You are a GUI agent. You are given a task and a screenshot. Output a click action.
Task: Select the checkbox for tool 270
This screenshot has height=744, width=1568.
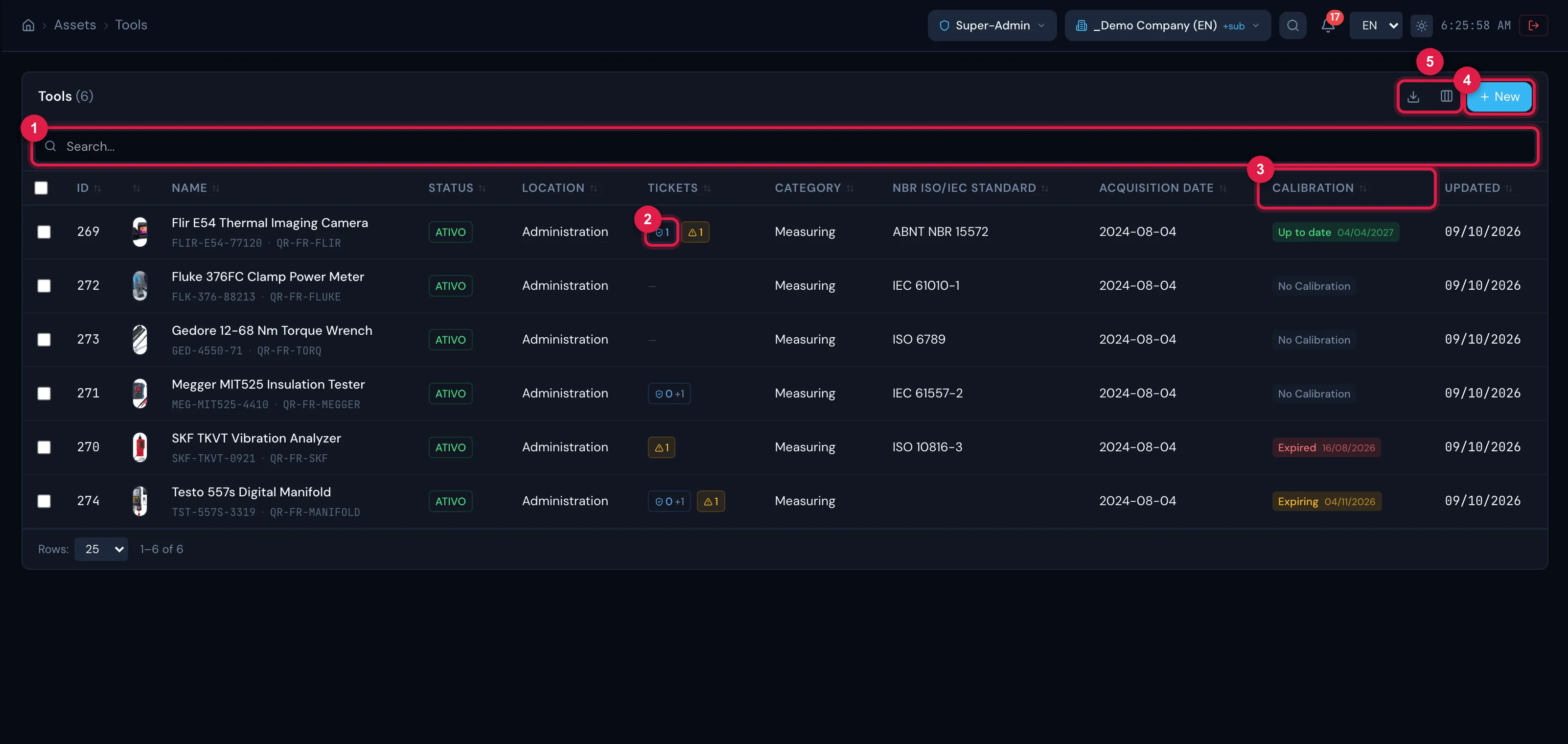pos(44,447)
